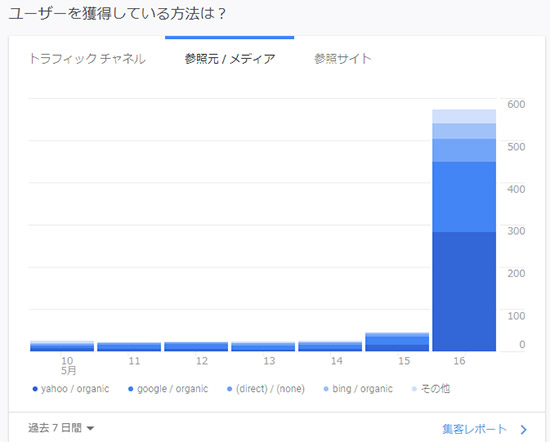Click the yahoo / organic legend dot

(35, 389)
